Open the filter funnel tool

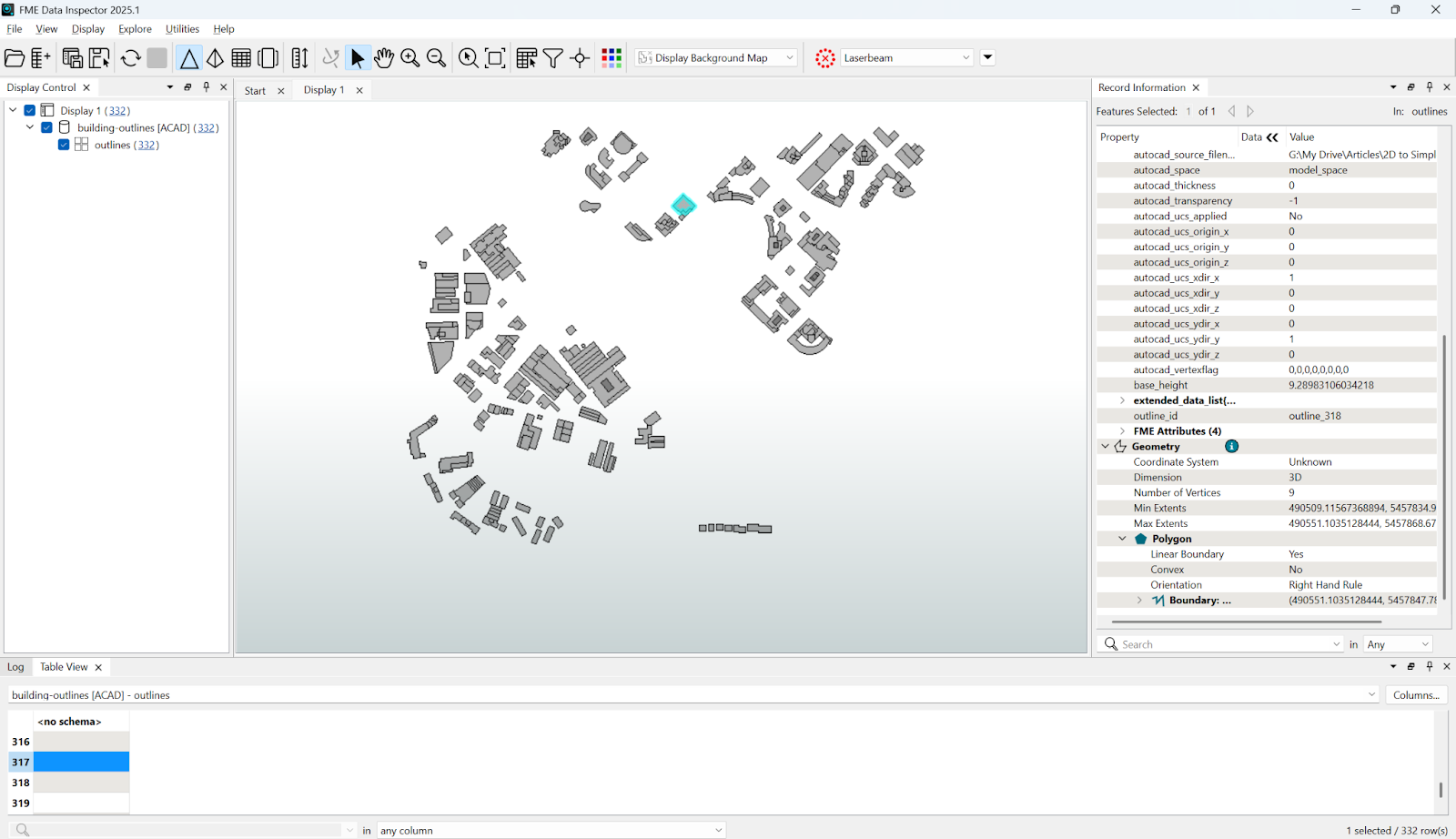click(x=552, y=57)
